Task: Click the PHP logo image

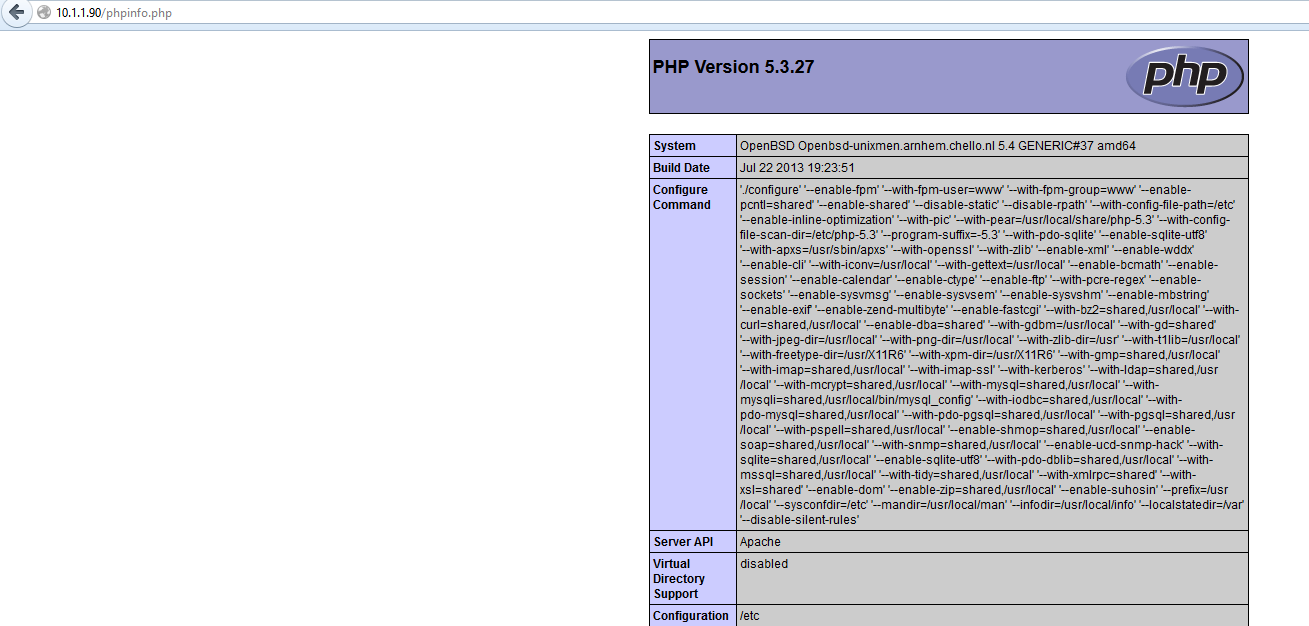Action: pyautogui.click(x=1185, y=76)
